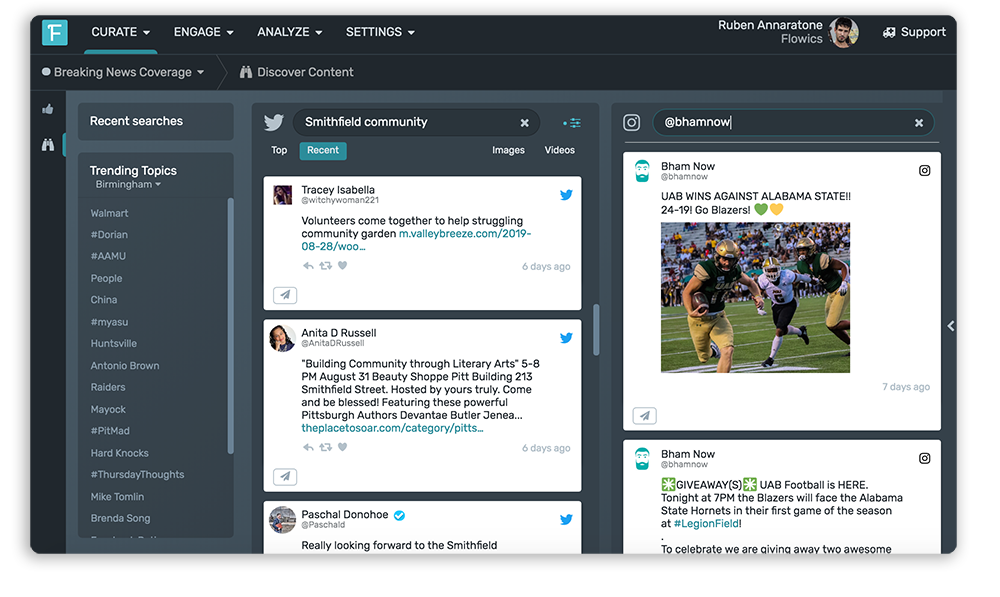Clear the Smithfield community search
The width and height of the screenshot is (1000, 597).
(x=524, y=122)
